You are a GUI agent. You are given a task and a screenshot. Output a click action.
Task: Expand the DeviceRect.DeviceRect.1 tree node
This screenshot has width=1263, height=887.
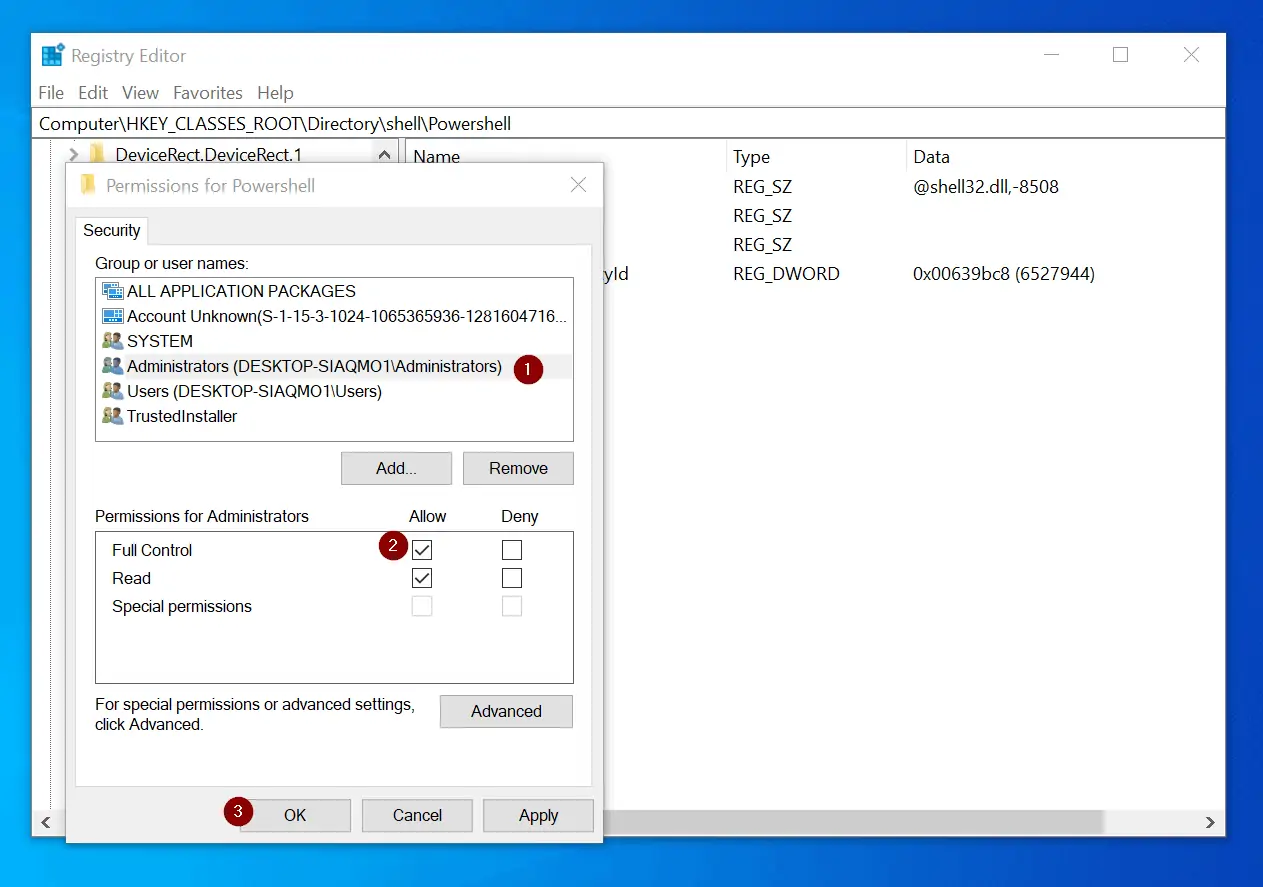(72, 154)
